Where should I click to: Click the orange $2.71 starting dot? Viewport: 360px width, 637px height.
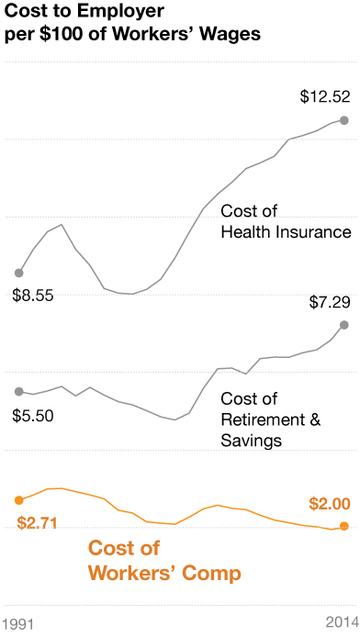click(19, 500)
